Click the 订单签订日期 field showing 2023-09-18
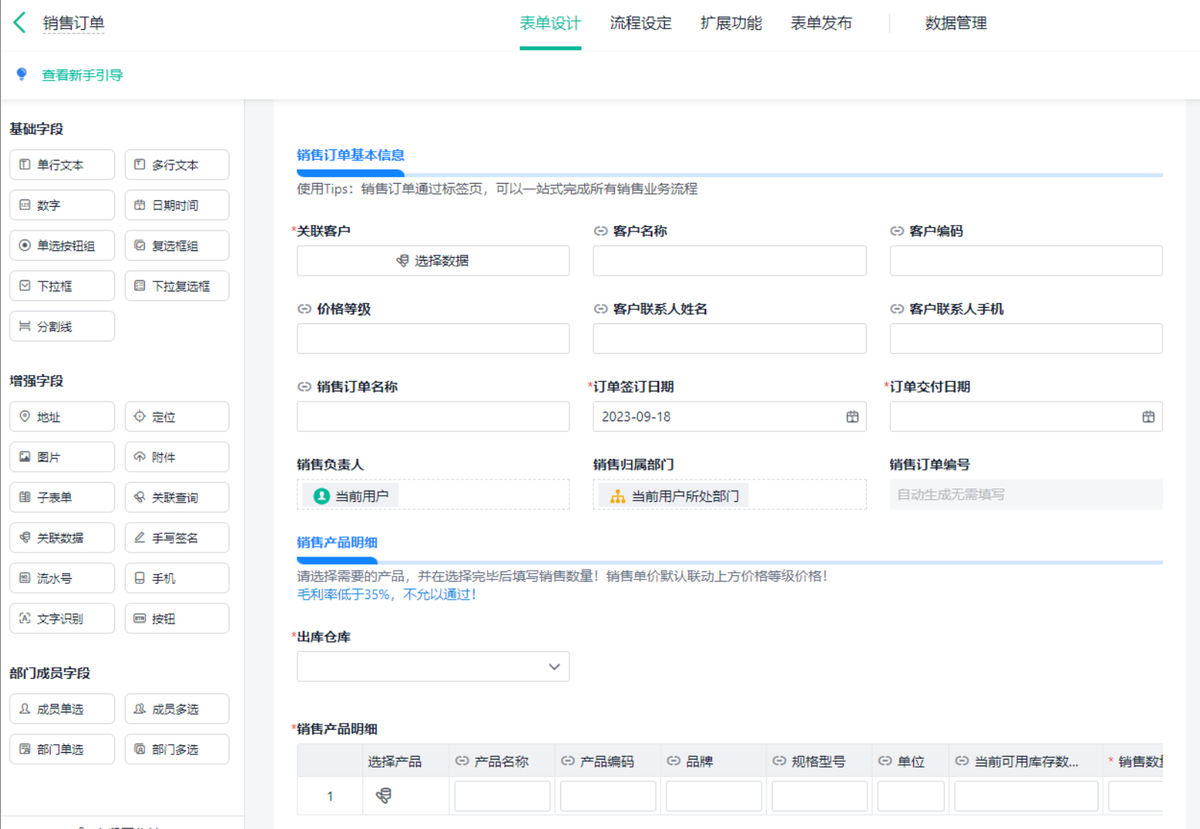 point(729,417)
